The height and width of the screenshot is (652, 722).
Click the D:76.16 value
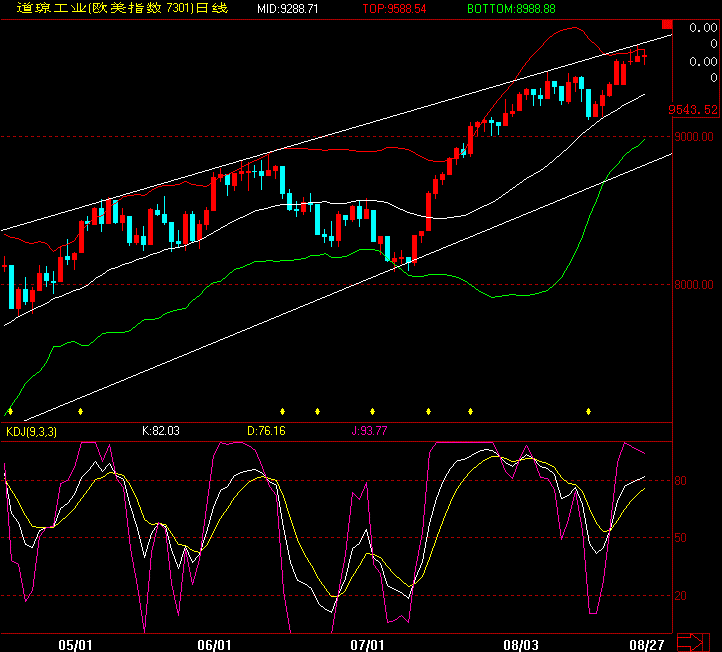pos(266,431)
